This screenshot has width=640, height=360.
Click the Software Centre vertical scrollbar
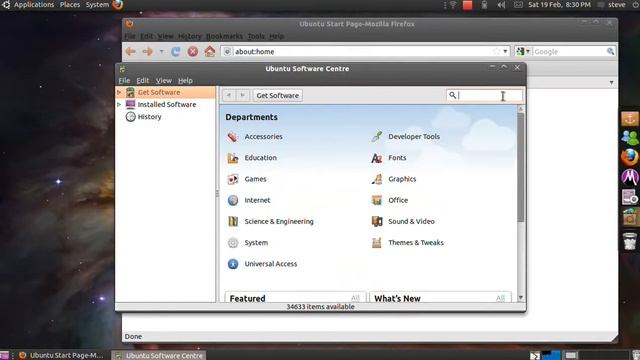pos(520,167)
